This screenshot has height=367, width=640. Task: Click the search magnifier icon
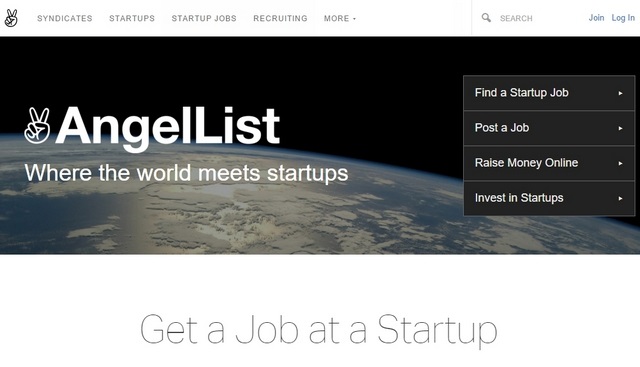point(486,18)
